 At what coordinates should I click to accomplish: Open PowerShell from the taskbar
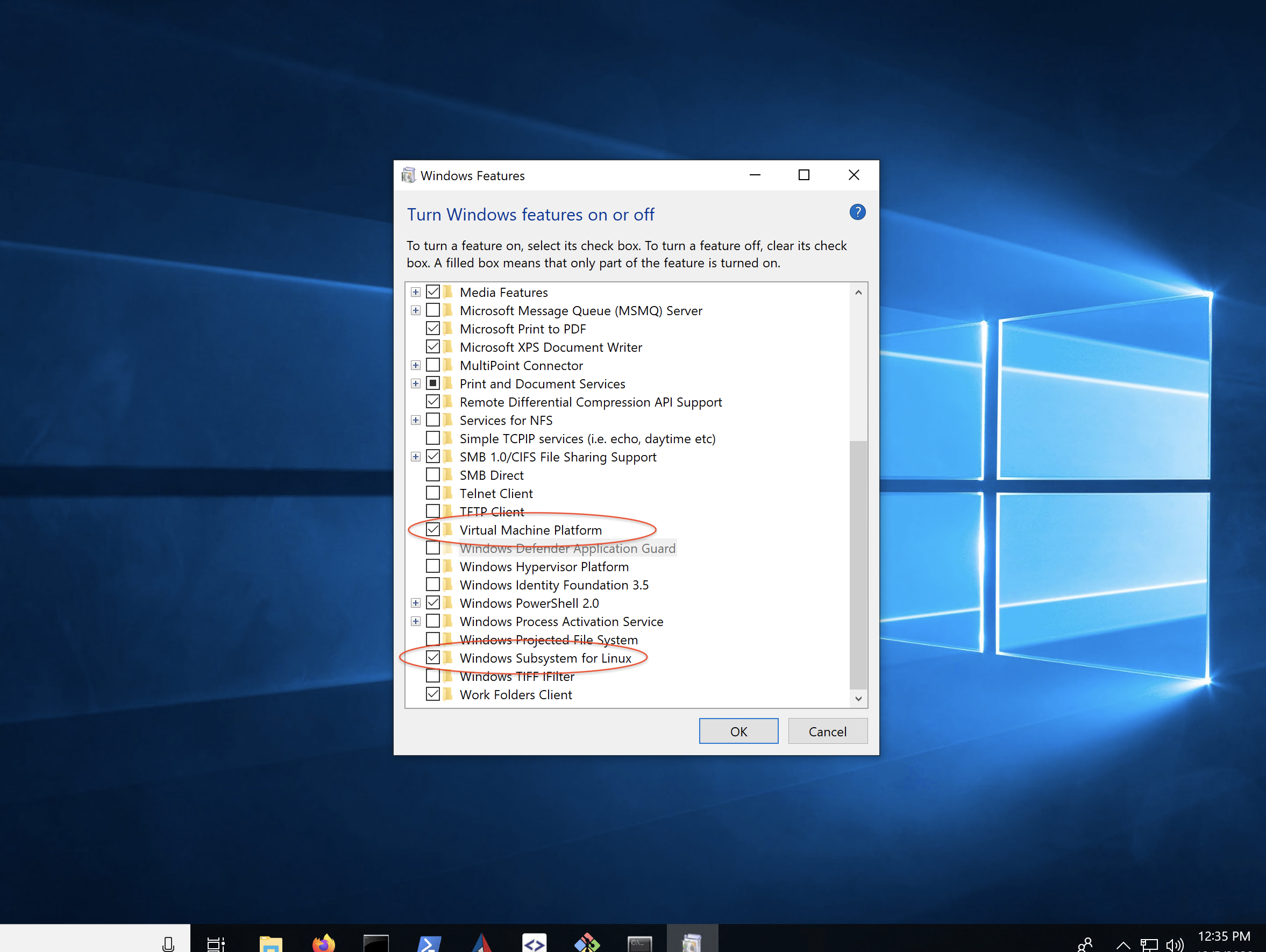click(429, 942)
